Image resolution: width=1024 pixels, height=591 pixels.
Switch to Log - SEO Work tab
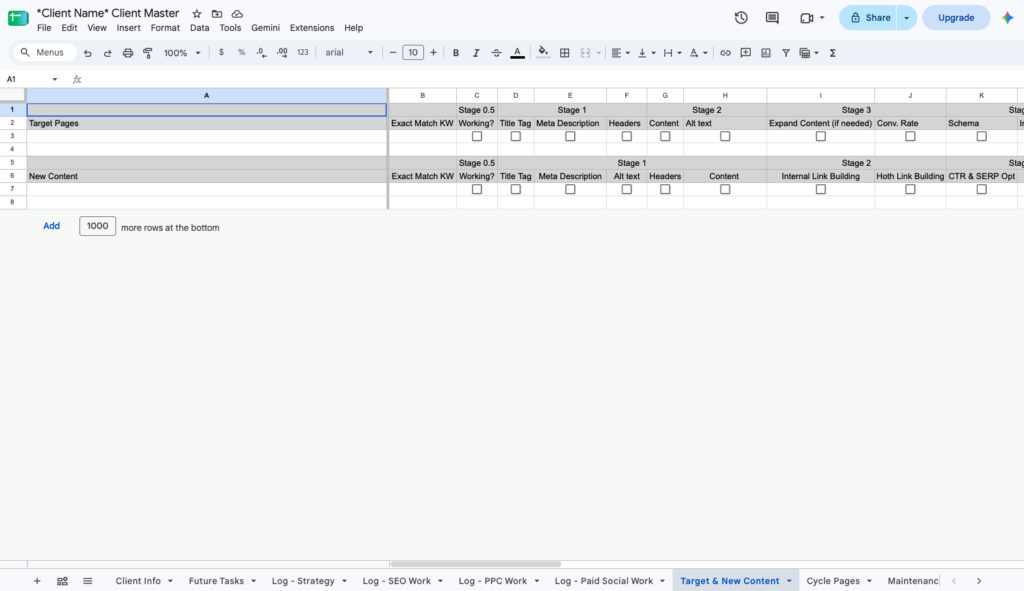tap(396, 581)
